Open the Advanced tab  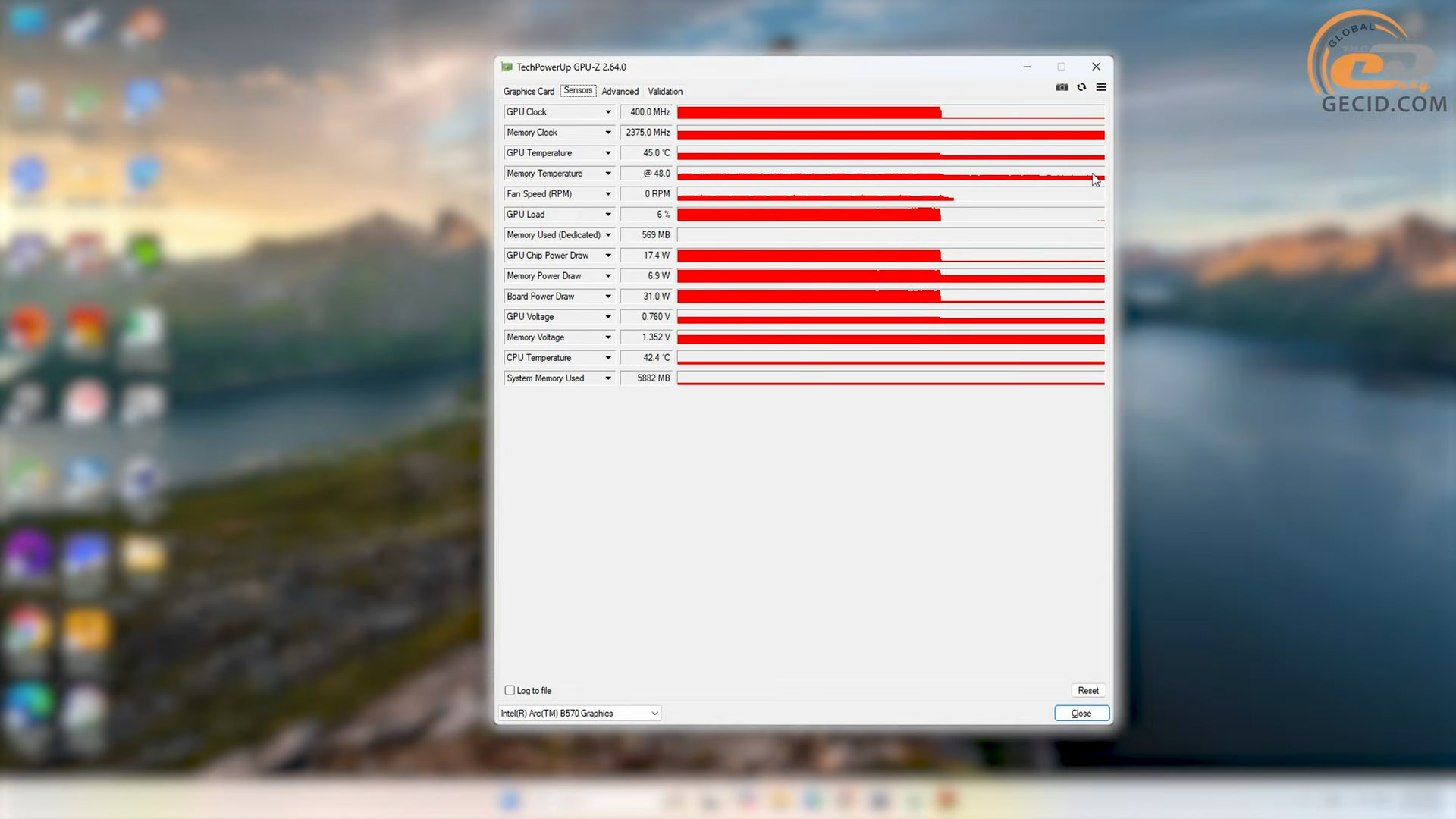click(x=620, y=91)
